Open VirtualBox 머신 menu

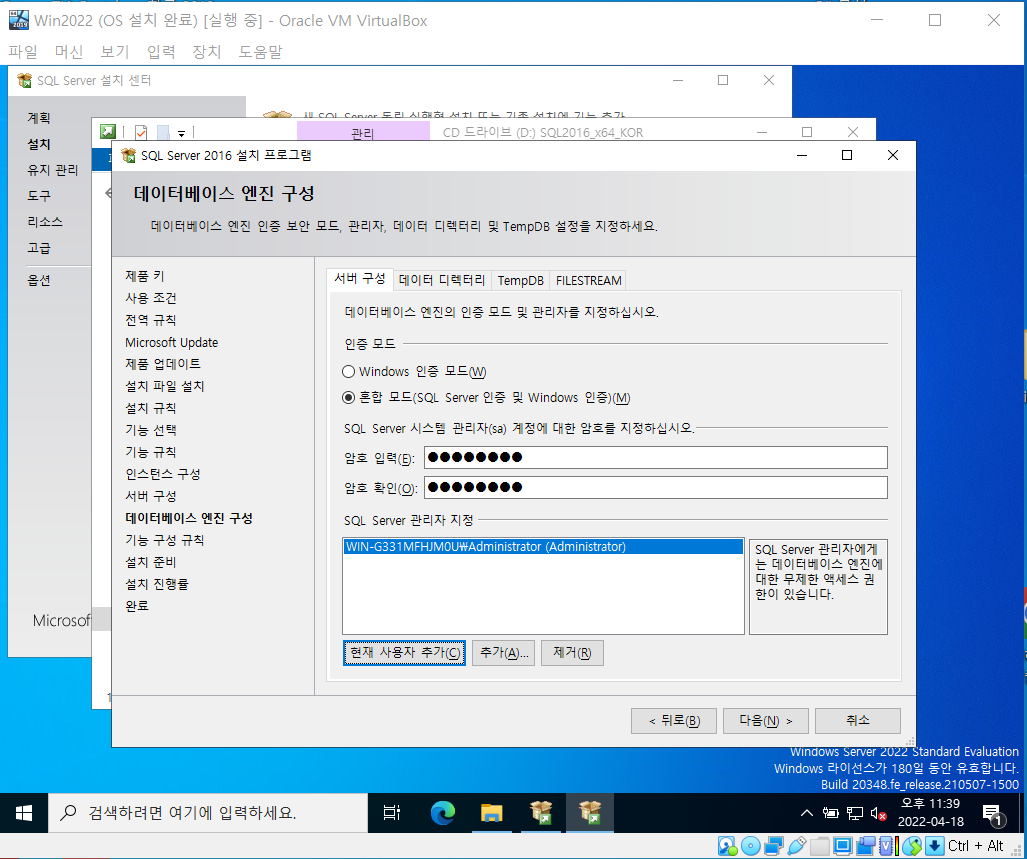(x=68, y=51)
